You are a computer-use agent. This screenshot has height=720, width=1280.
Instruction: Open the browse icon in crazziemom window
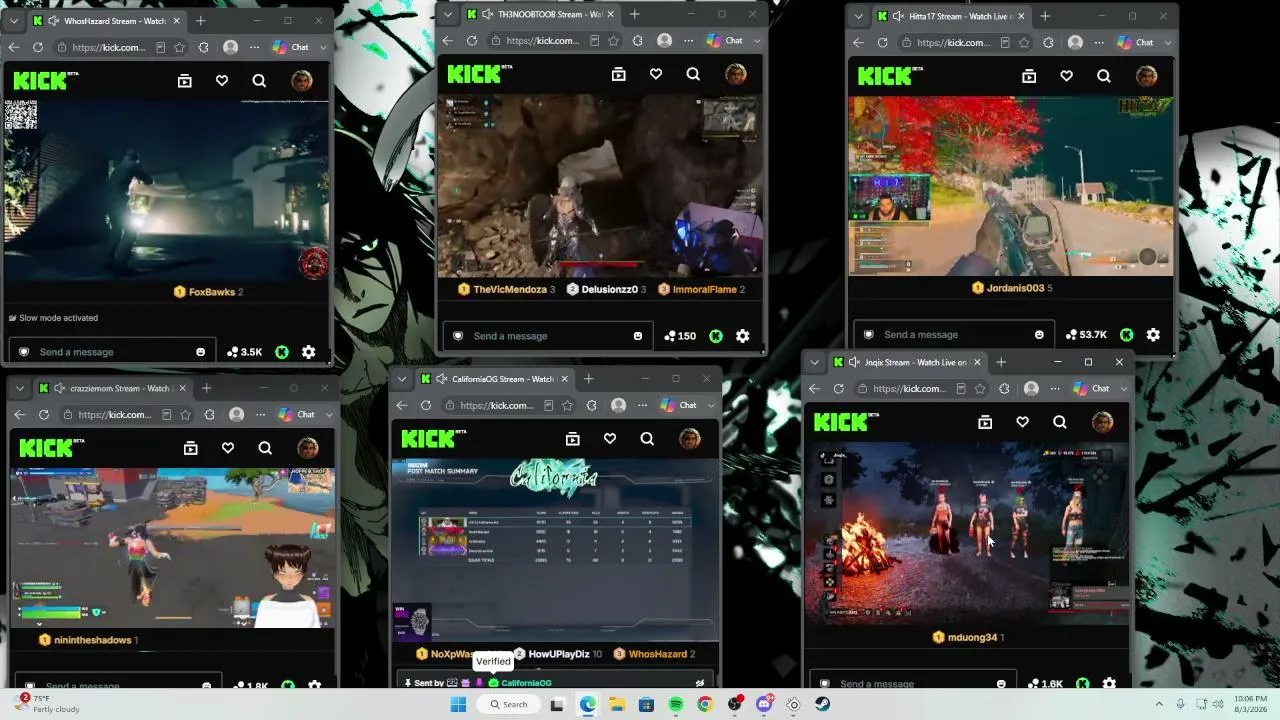191,448
